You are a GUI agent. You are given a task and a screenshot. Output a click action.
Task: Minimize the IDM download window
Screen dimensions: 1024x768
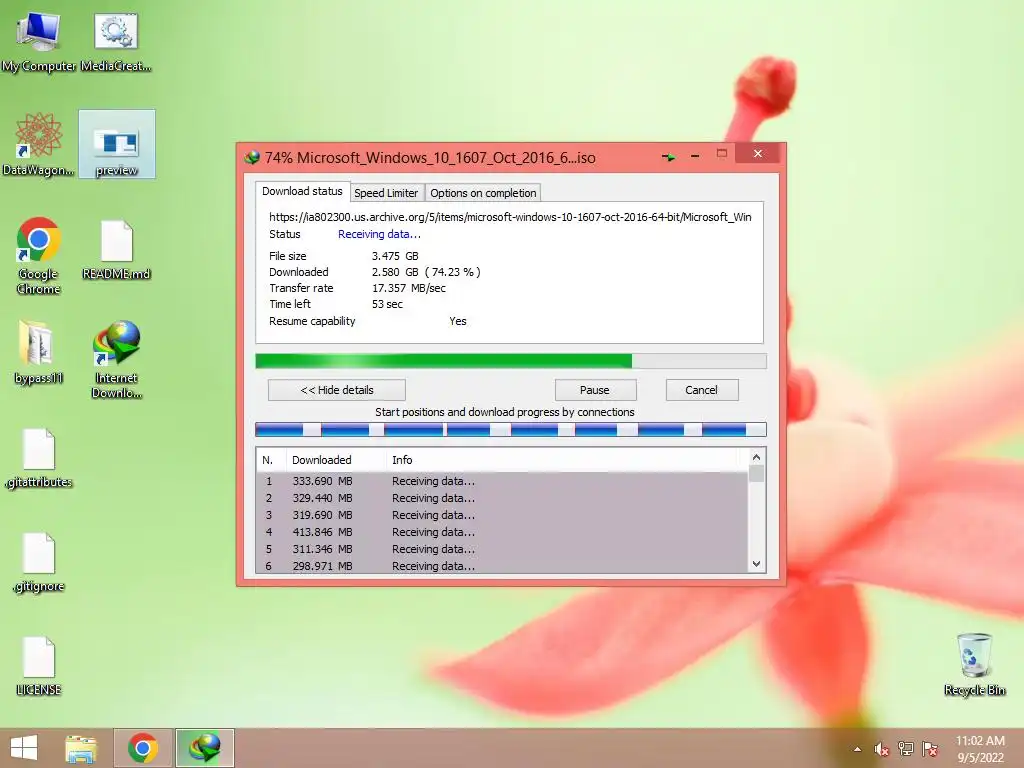695,156
